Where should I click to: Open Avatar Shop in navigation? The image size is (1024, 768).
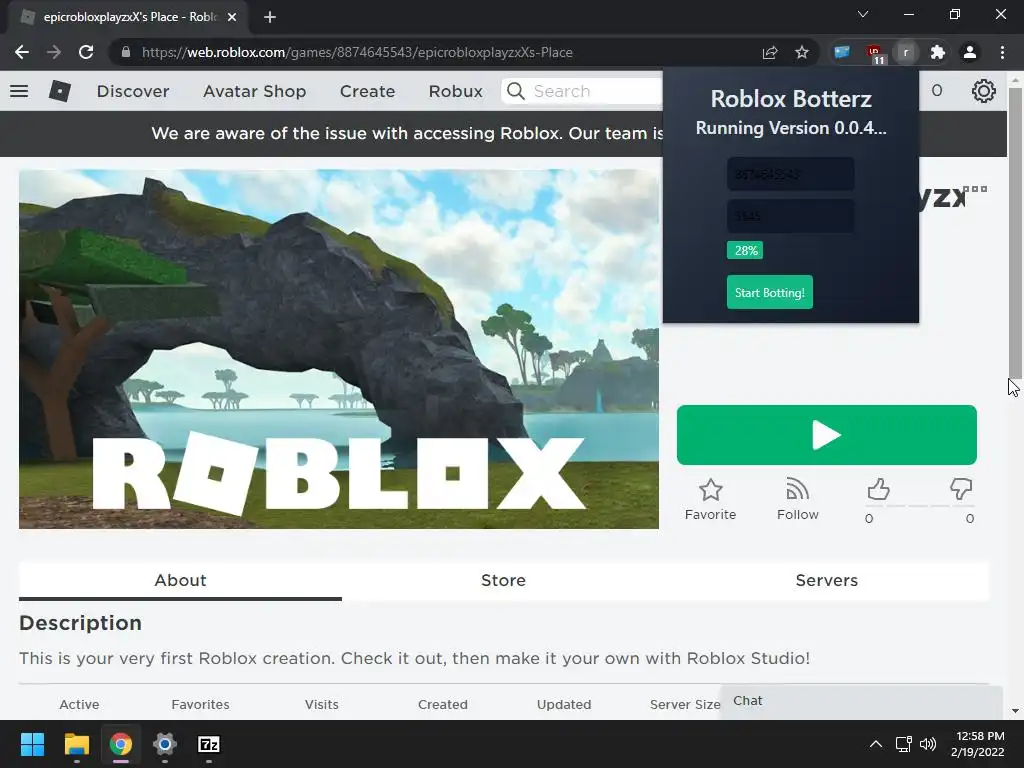[x=255, y=91]
